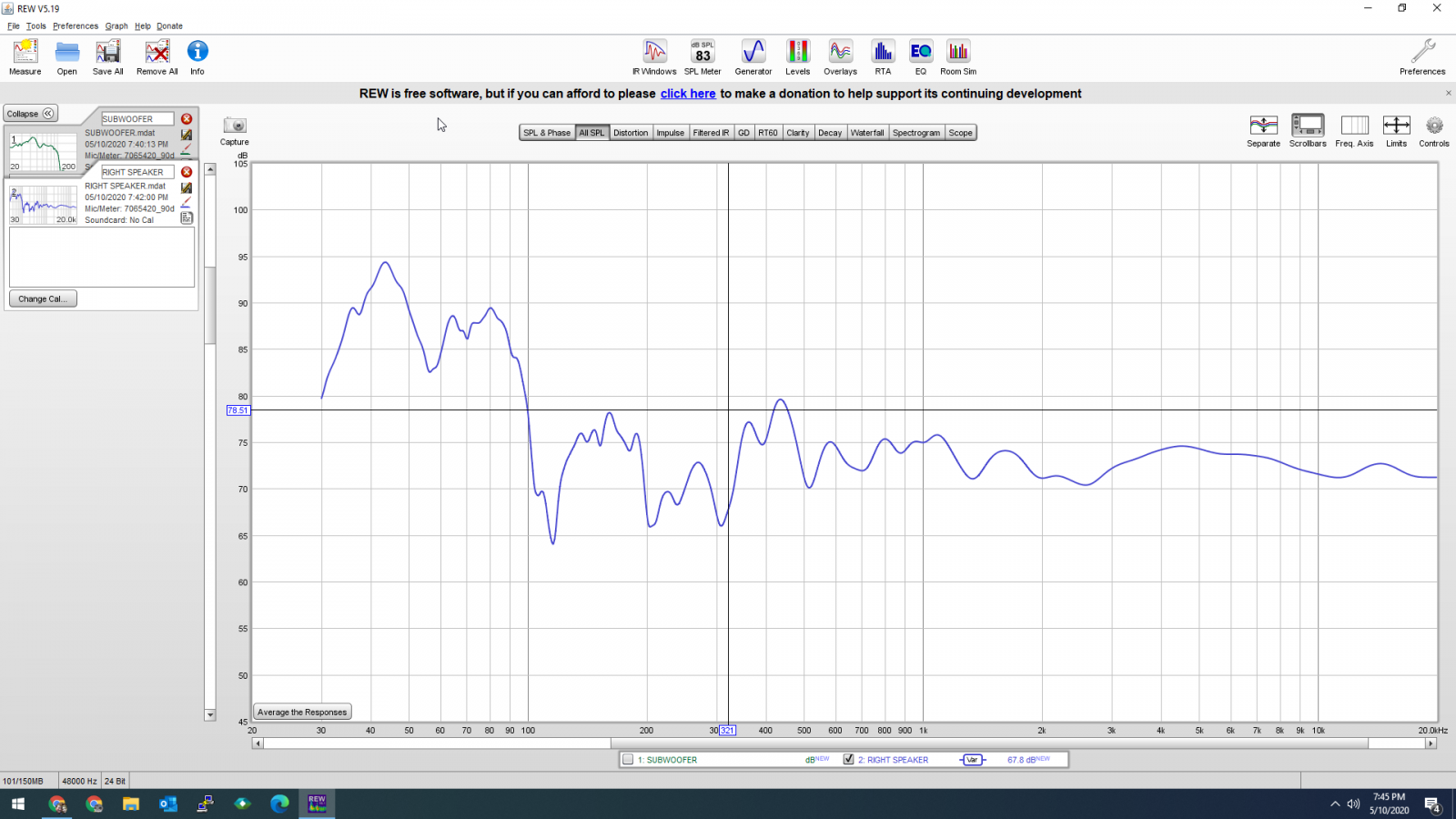Disable the 2: RIGHT SPEAKER trace checkbox

point(849,760)
